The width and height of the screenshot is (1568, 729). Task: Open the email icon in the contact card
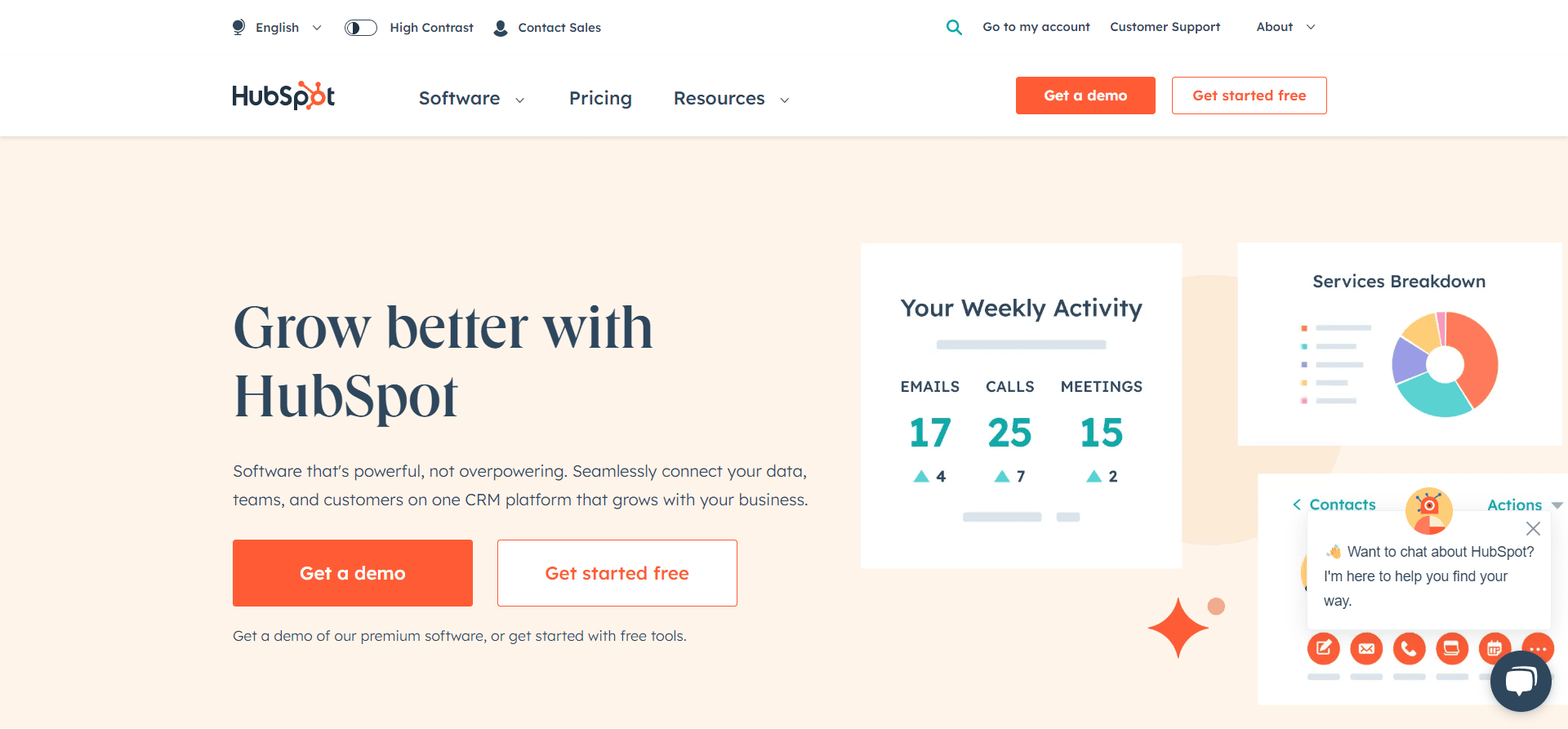(x=1366, y=648)
